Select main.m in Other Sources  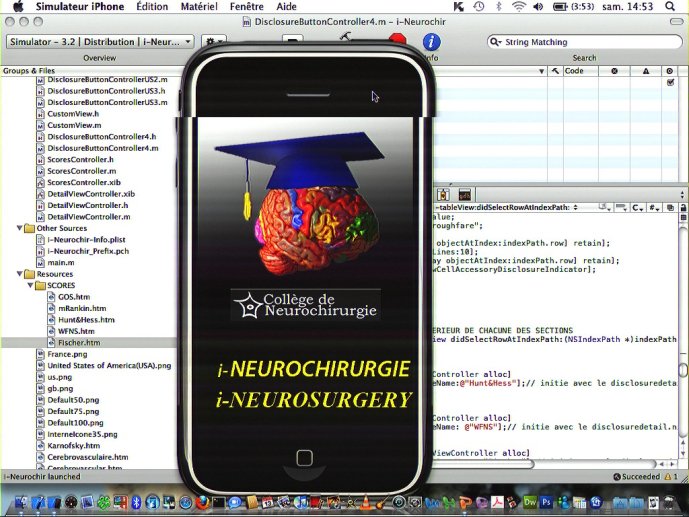pyautogui.click(x=61, y=262)
